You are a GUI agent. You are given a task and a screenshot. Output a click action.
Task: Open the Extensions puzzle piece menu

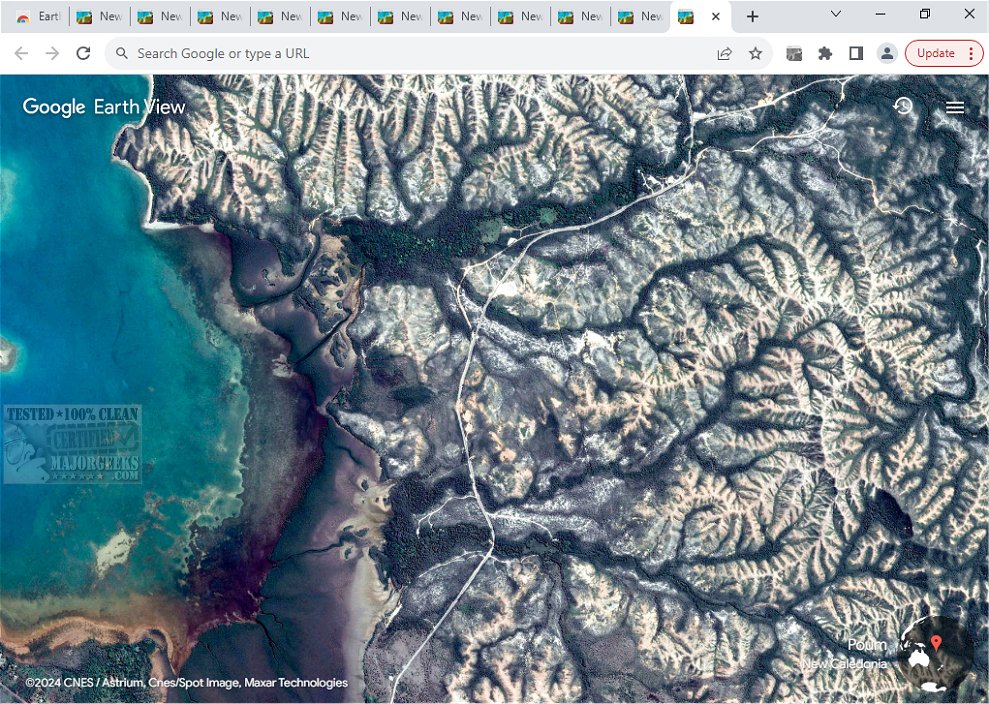(825, 54)
